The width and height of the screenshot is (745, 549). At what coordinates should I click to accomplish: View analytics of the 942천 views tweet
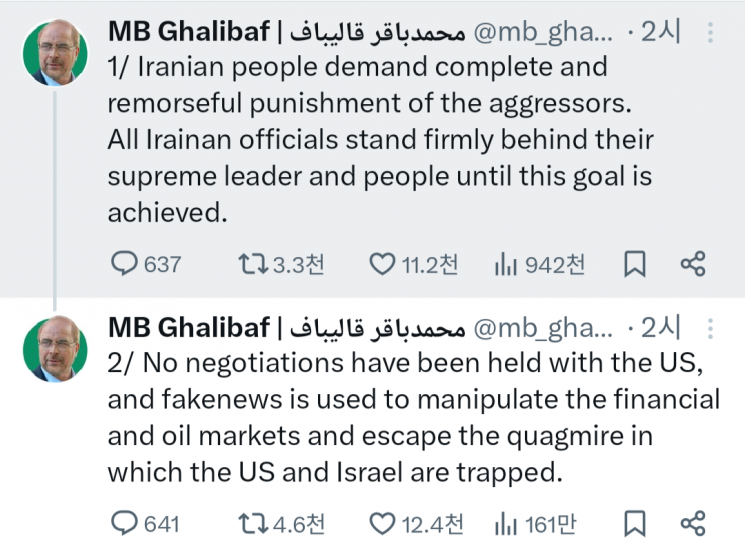click(x=506, y=264)
